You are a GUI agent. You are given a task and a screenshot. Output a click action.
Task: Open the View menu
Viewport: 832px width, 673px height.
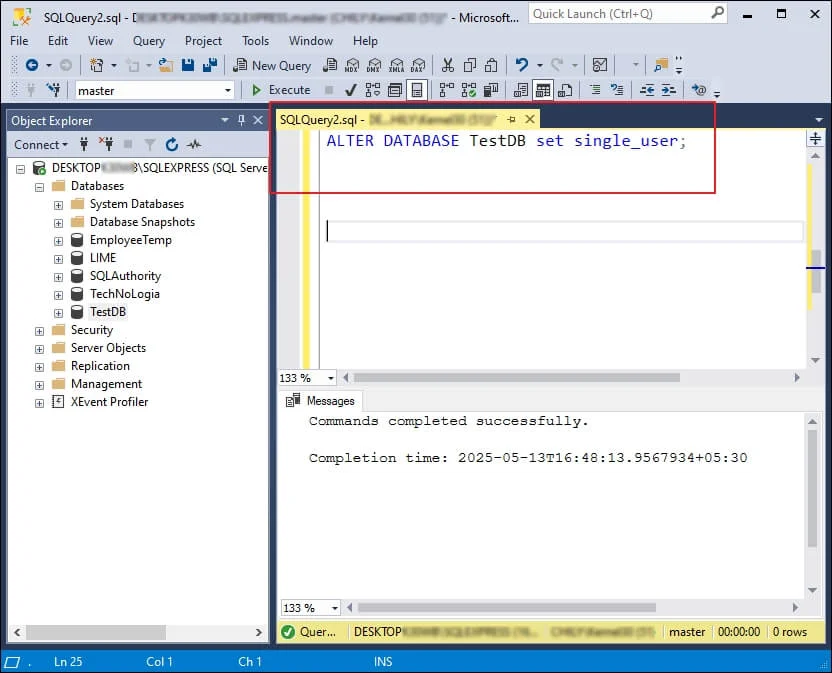100,41
